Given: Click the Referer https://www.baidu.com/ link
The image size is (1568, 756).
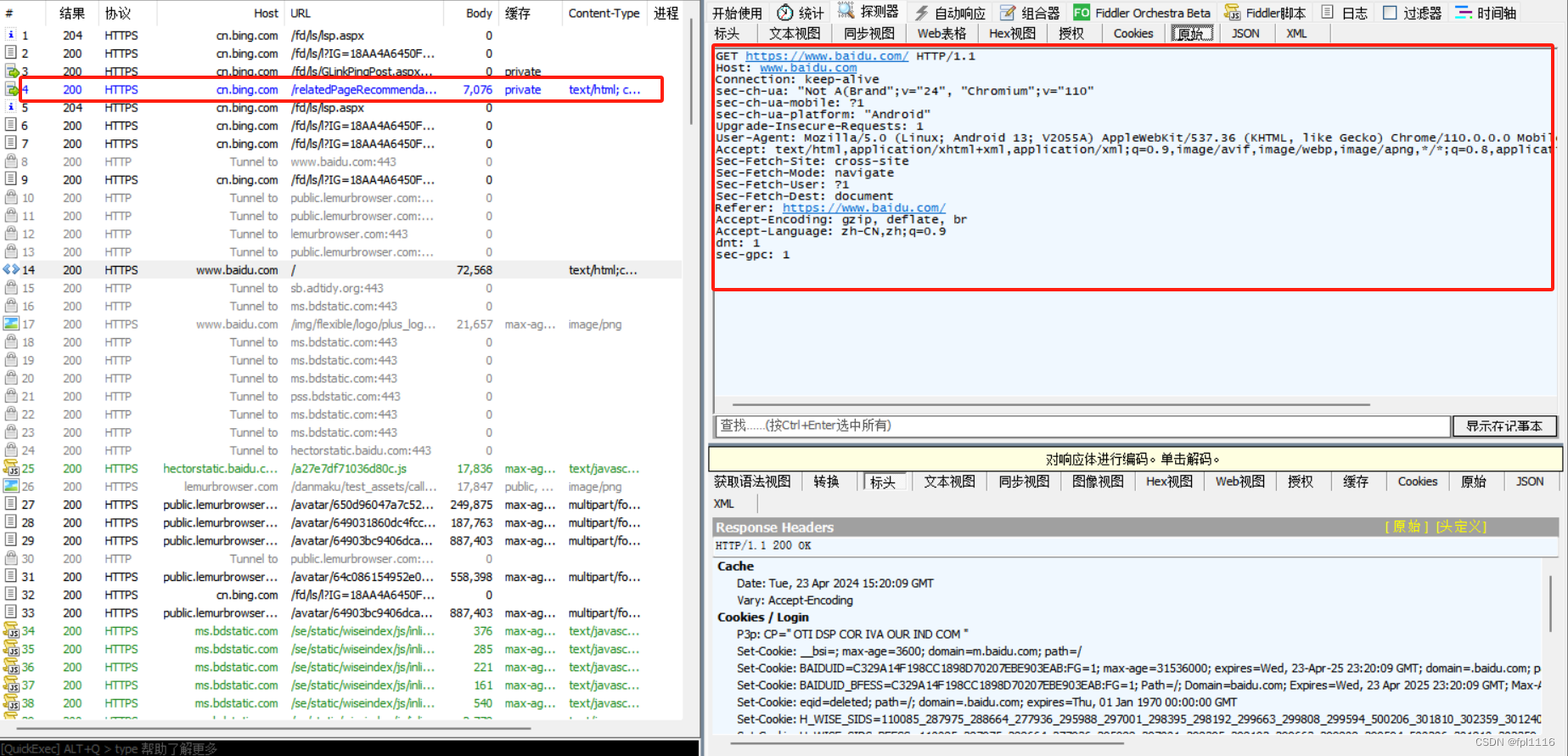Looking at the screenshot, I should tap(863, 208).
